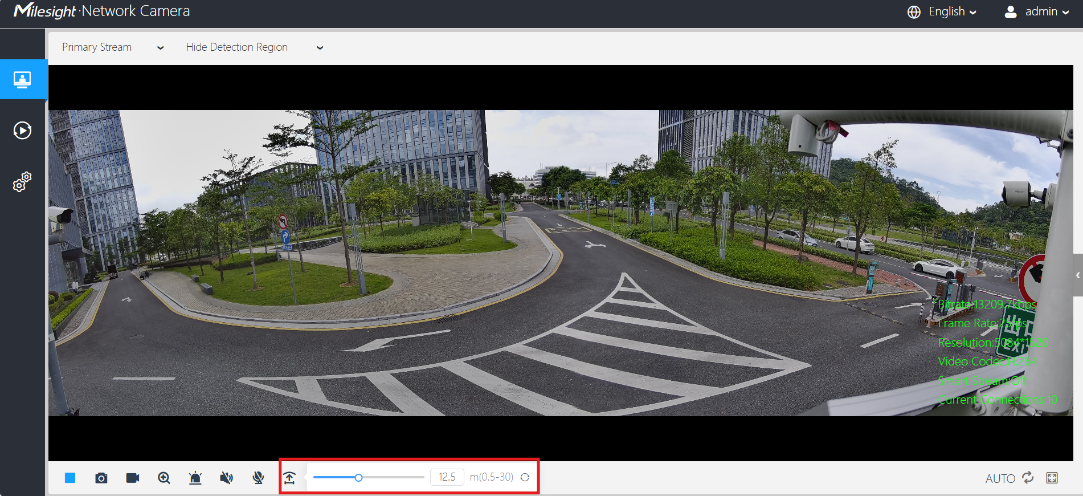Stop the live video stream
Screen dimensions: 1083x496
(70, 478)
